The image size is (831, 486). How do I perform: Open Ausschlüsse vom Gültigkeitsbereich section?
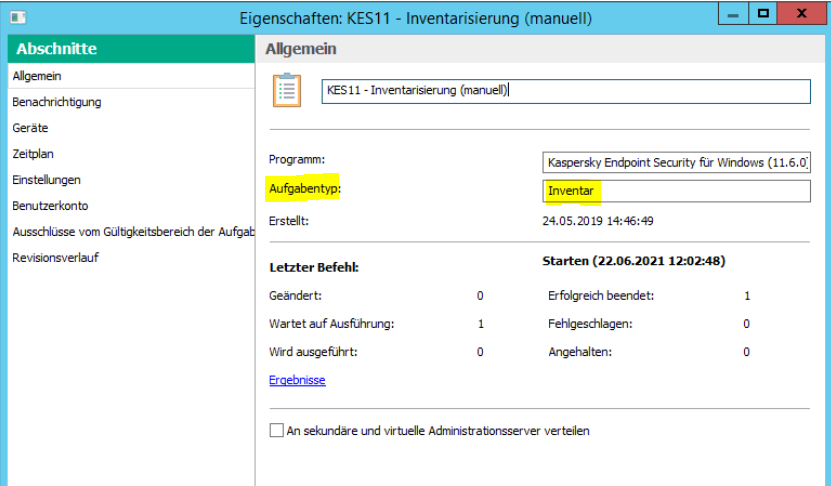129,232
